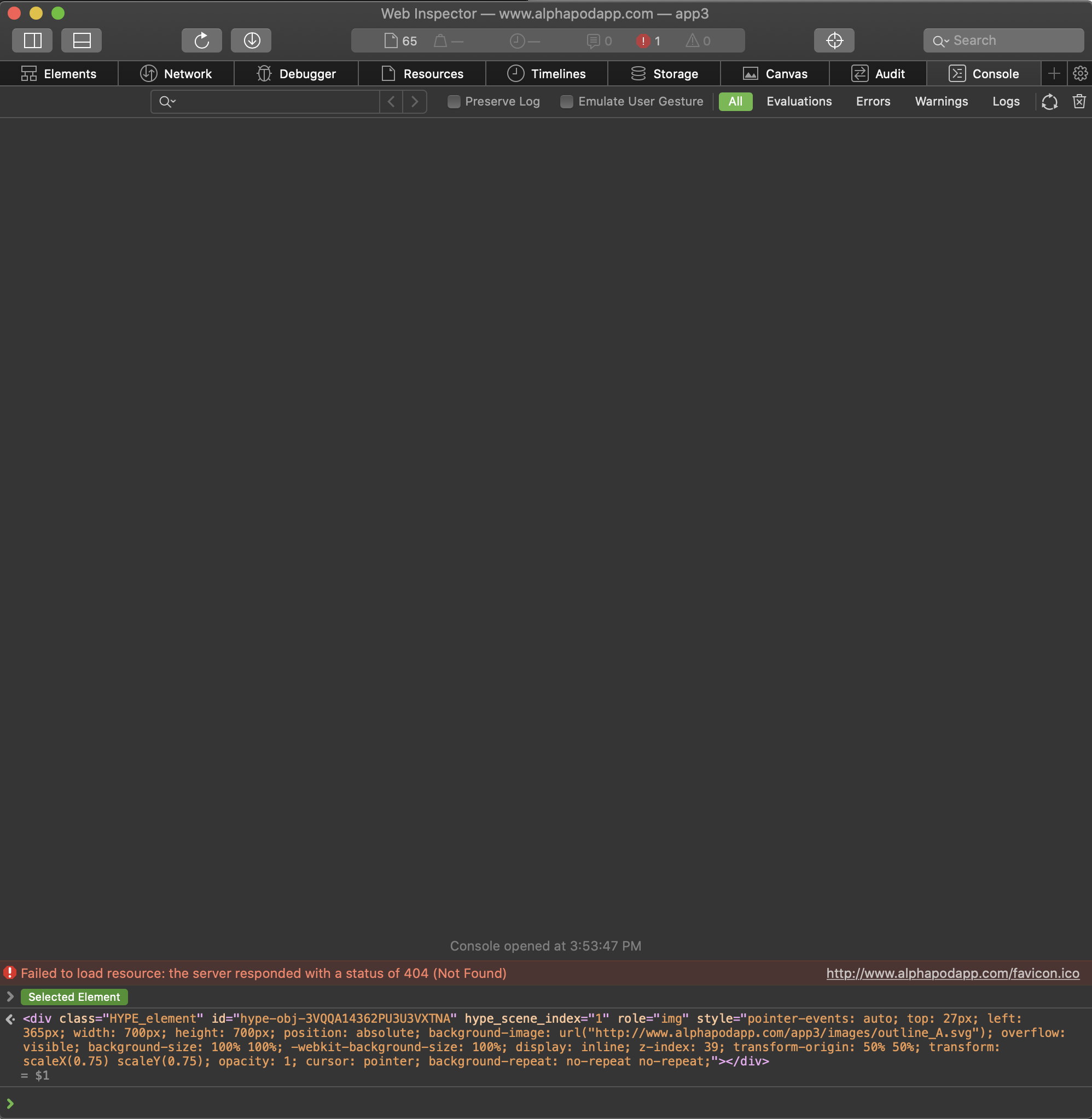Open the console filter magnifier dropdown
Image resolution: width=1092 pixels, height=1119 pixels.
[x=167, y=102]
